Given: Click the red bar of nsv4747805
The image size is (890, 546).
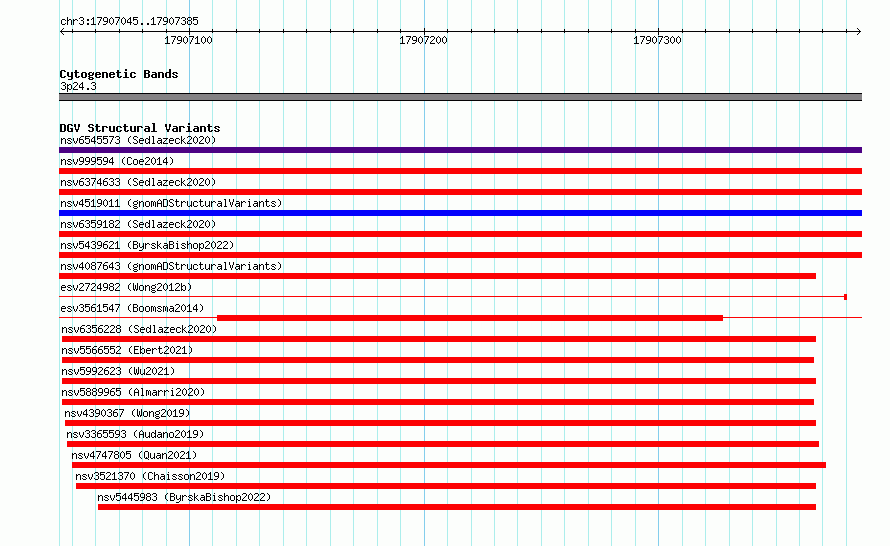Looking at the screenshot, I should pos(449,465).
